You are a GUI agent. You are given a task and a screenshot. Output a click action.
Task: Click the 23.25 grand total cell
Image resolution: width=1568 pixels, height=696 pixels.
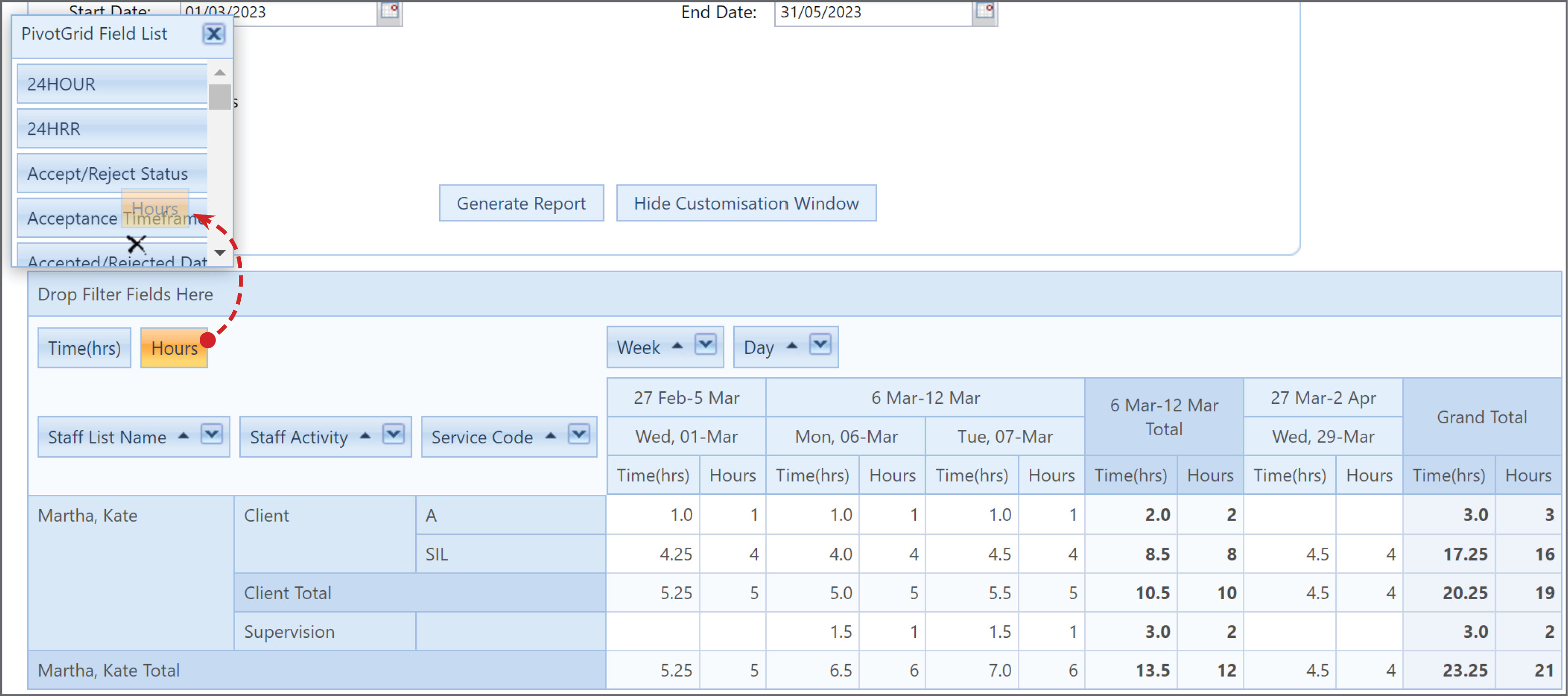point(1449,670)
